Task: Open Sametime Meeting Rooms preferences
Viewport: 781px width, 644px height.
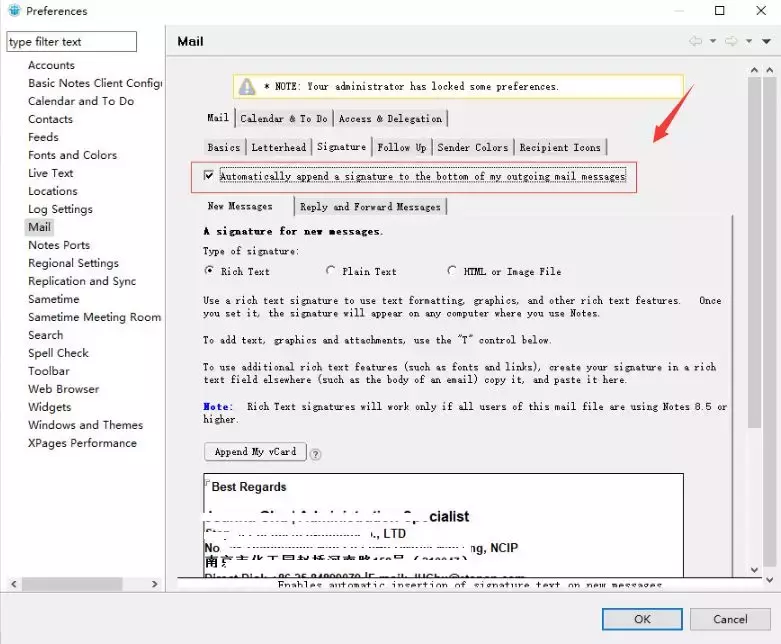Action: click(x=95, y=317)
